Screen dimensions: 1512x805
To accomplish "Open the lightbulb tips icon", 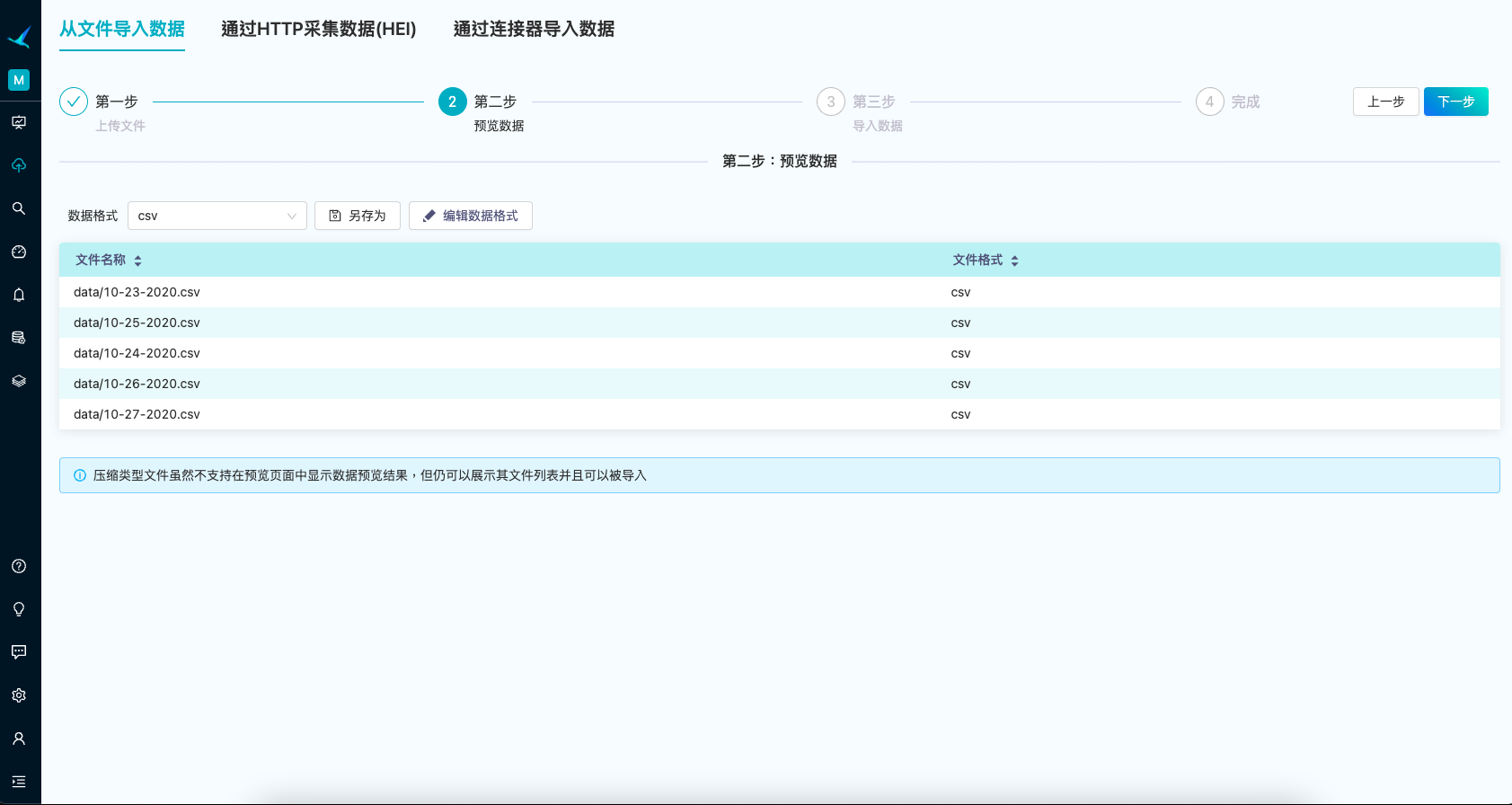I will tap(19, 609).
